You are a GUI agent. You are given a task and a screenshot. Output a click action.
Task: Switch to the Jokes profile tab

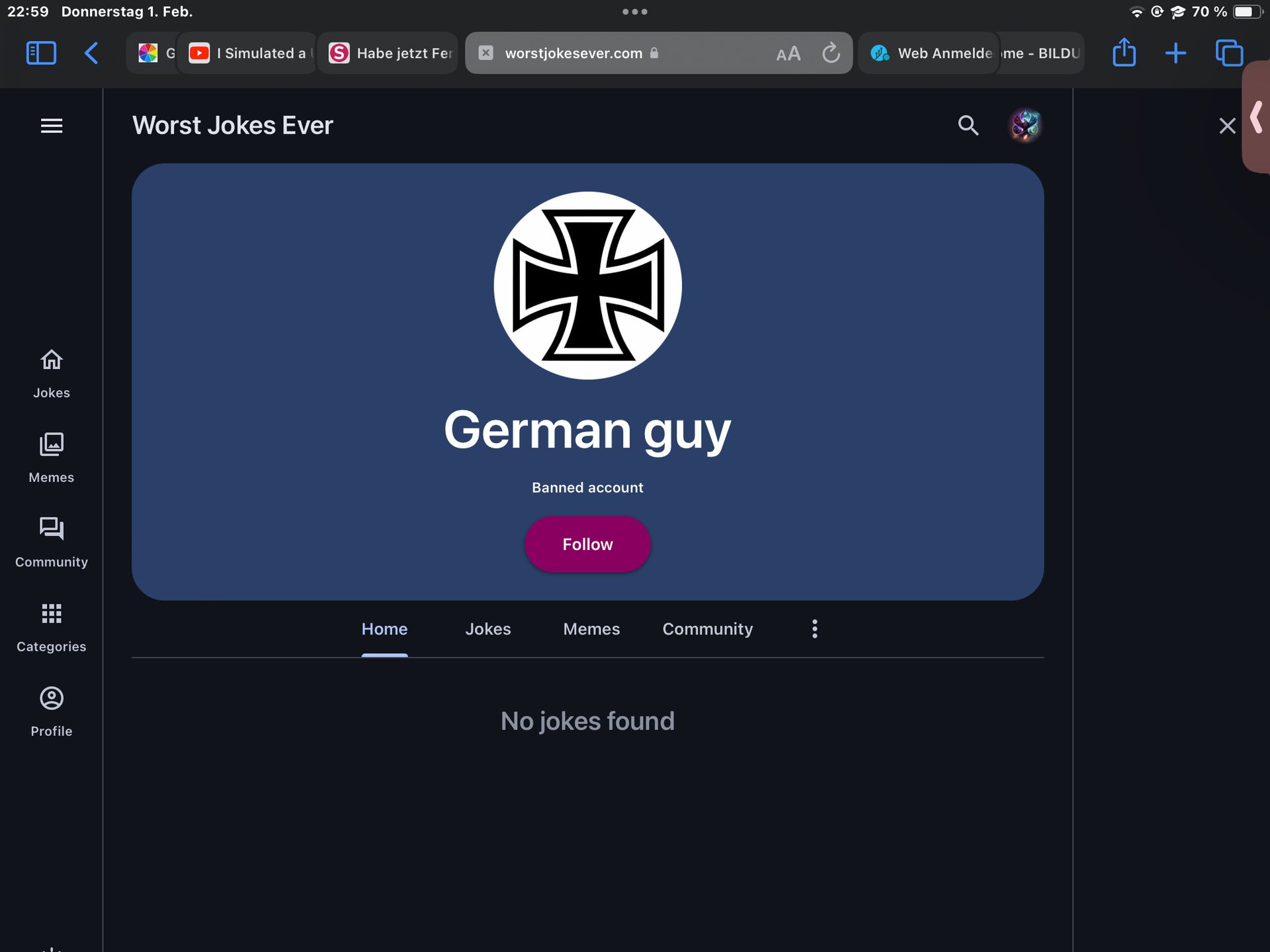pos(488,629)
